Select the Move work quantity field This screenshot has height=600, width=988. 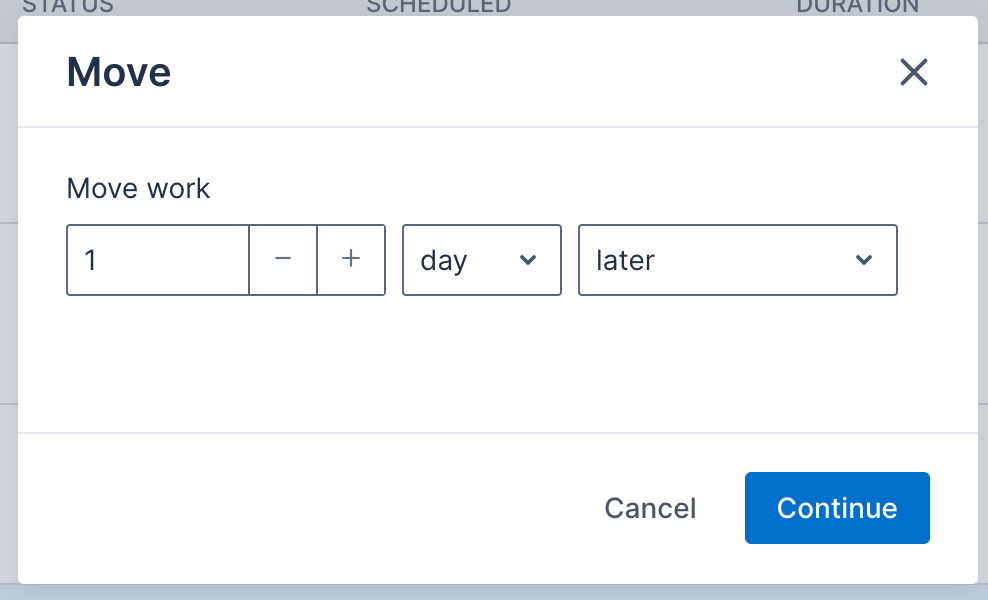point(157,259)
